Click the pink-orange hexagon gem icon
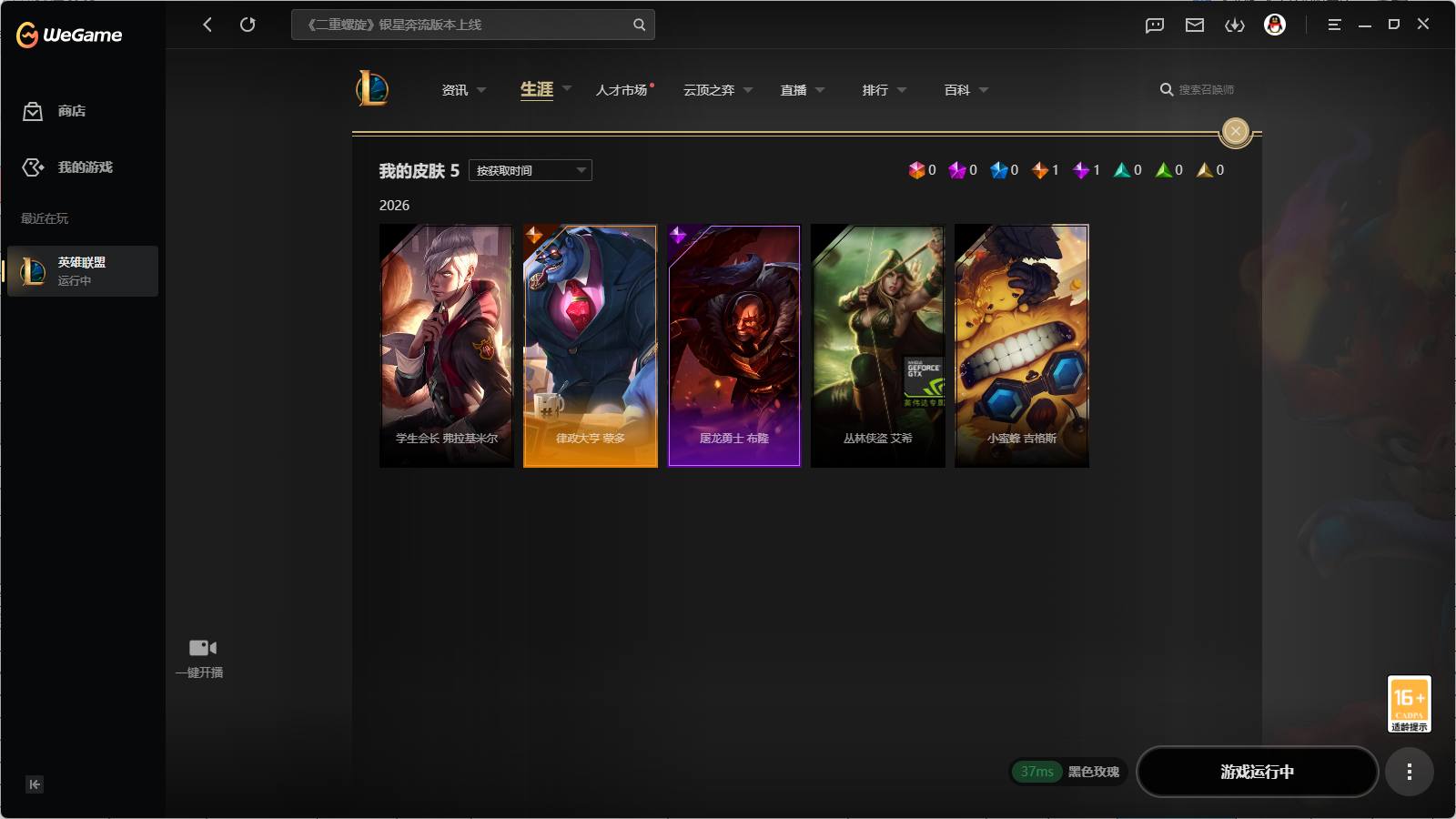 pos(916,170)
